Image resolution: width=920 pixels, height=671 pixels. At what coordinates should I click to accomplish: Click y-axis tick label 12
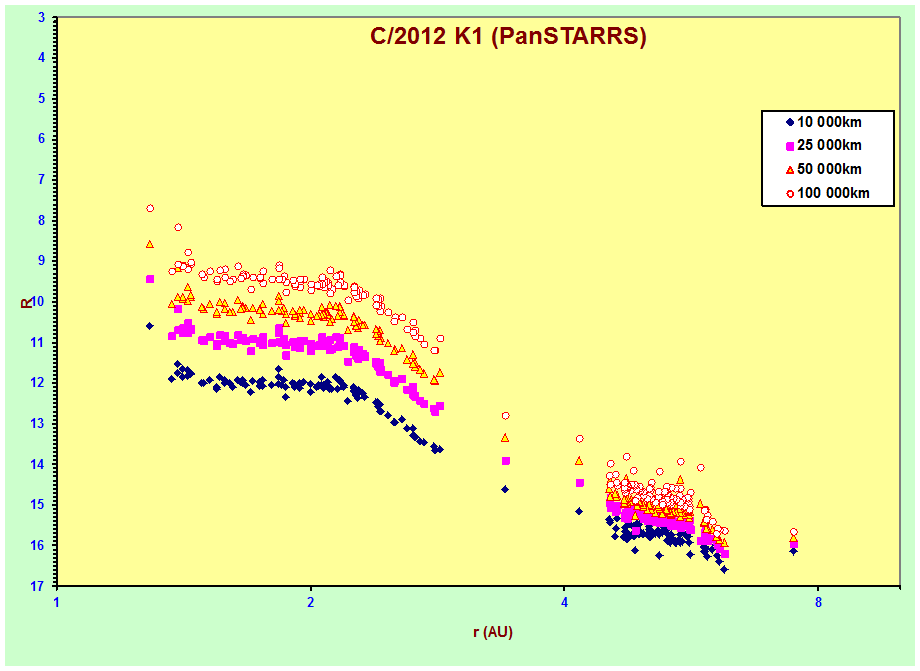point(39,383)
